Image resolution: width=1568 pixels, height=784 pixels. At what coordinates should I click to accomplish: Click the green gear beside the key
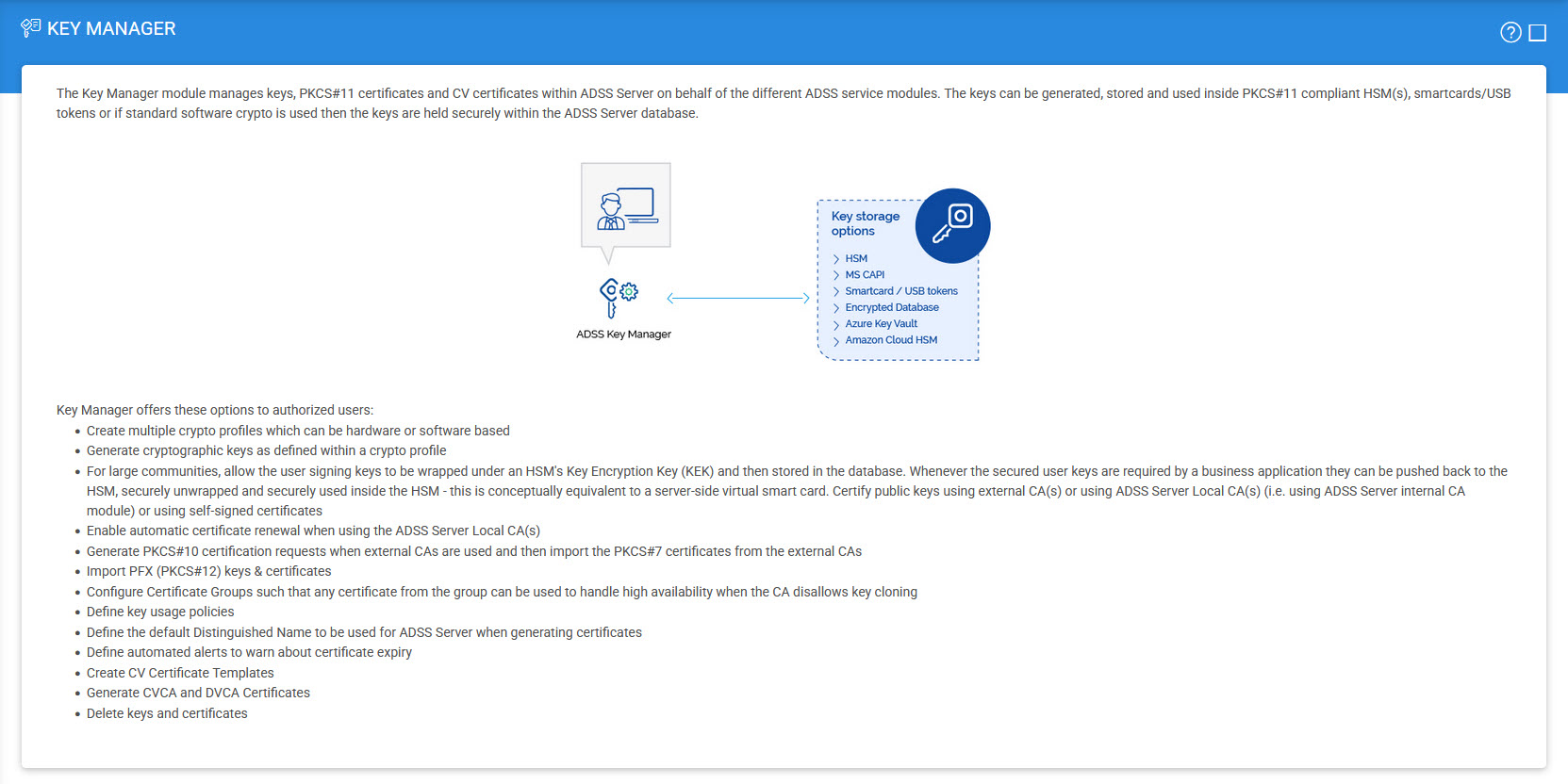(x=629, y=292)
